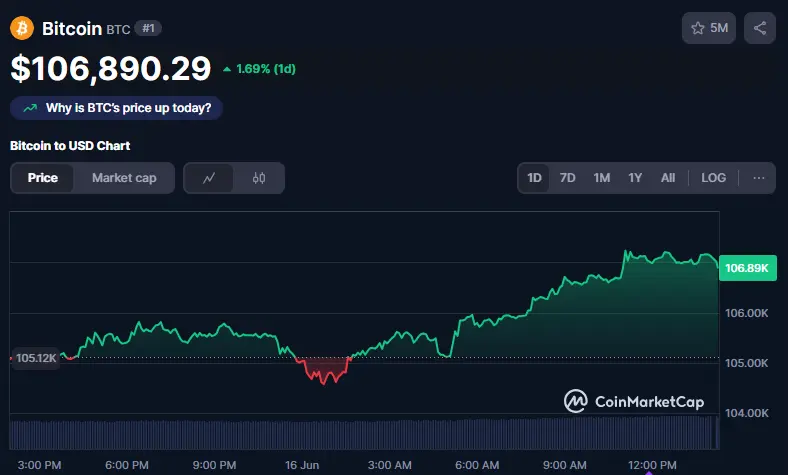Screen dimensions: 788x475
Task: Set chart range to 7D
Action: (567, 178)
